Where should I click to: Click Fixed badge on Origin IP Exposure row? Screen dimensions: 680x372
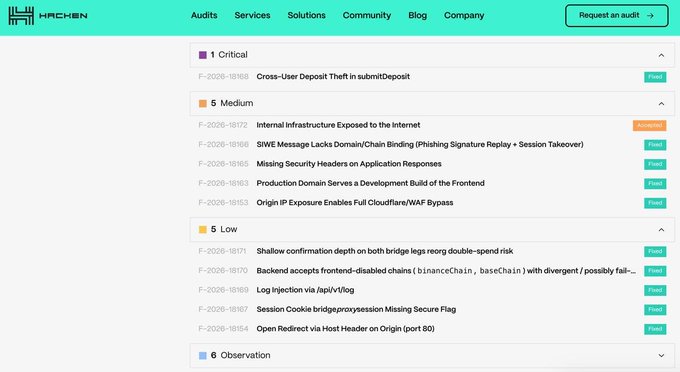pos(655,203)
